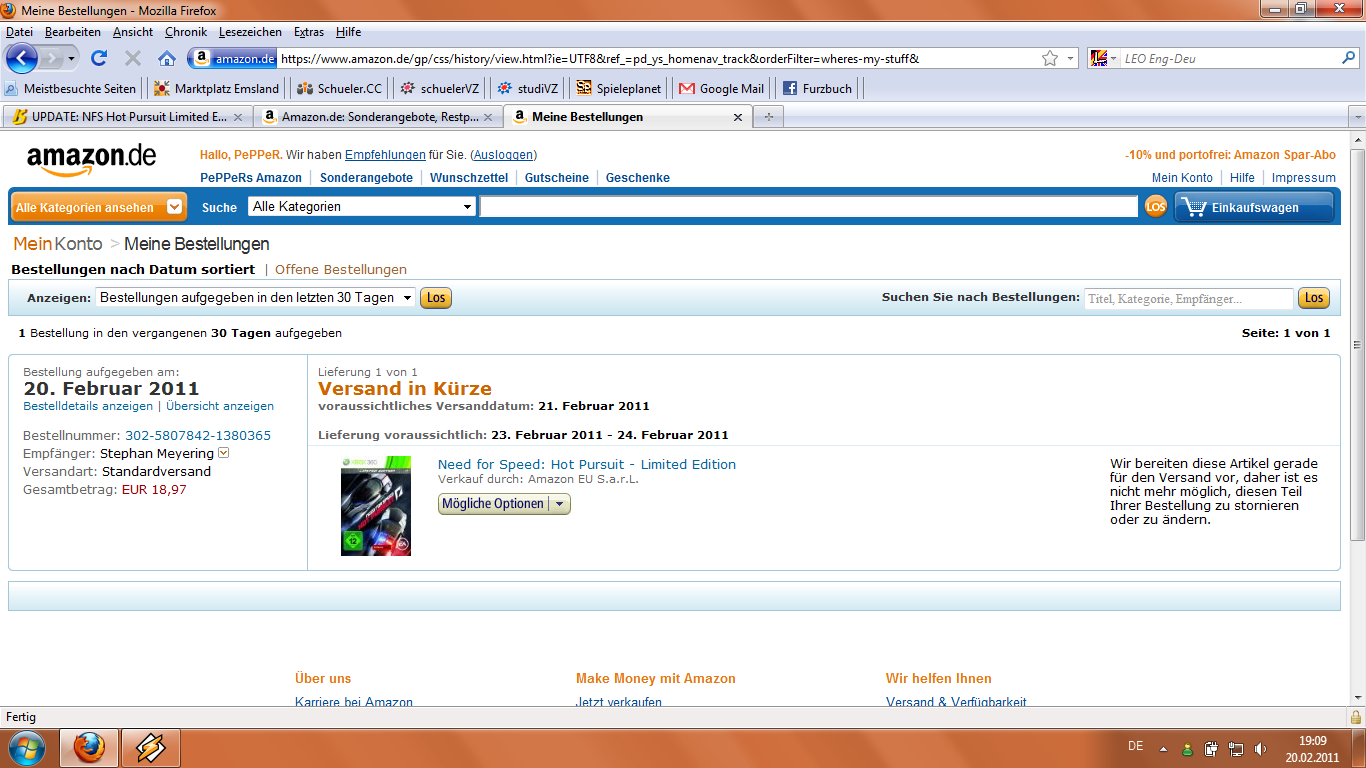Open the order time period dropdown

click(x=255, y=297)
